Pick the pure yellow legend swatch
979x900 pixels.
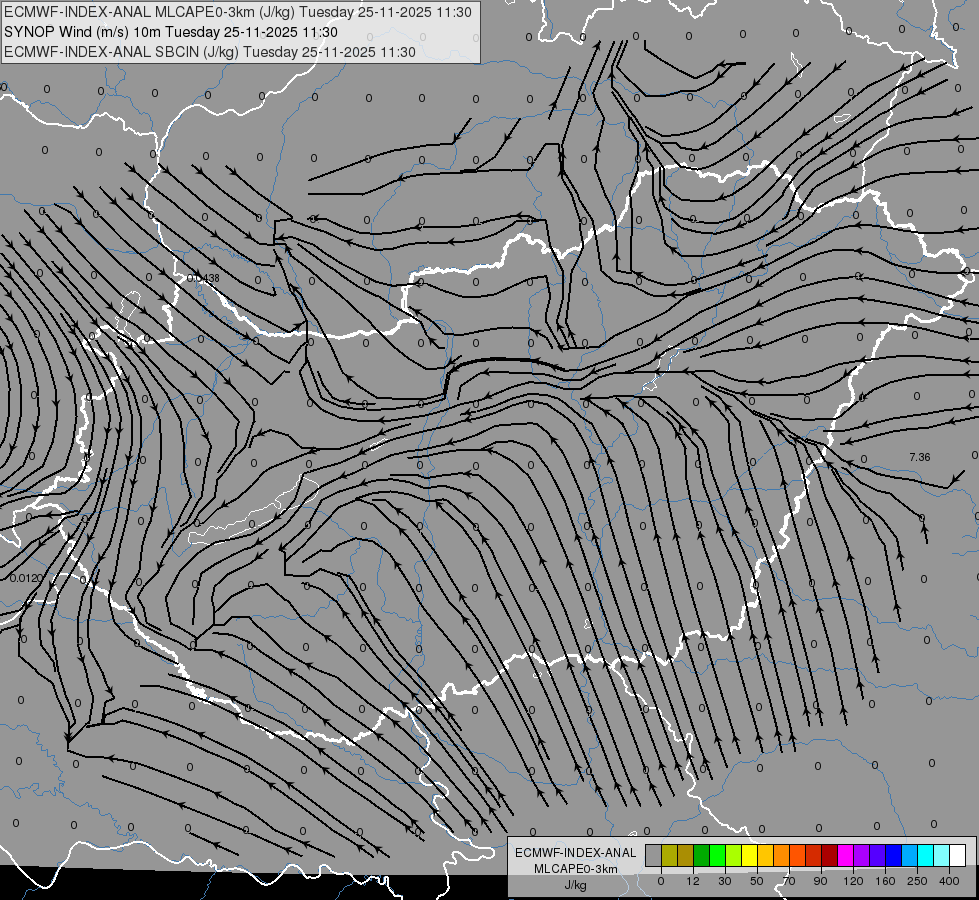click(749, 855)
